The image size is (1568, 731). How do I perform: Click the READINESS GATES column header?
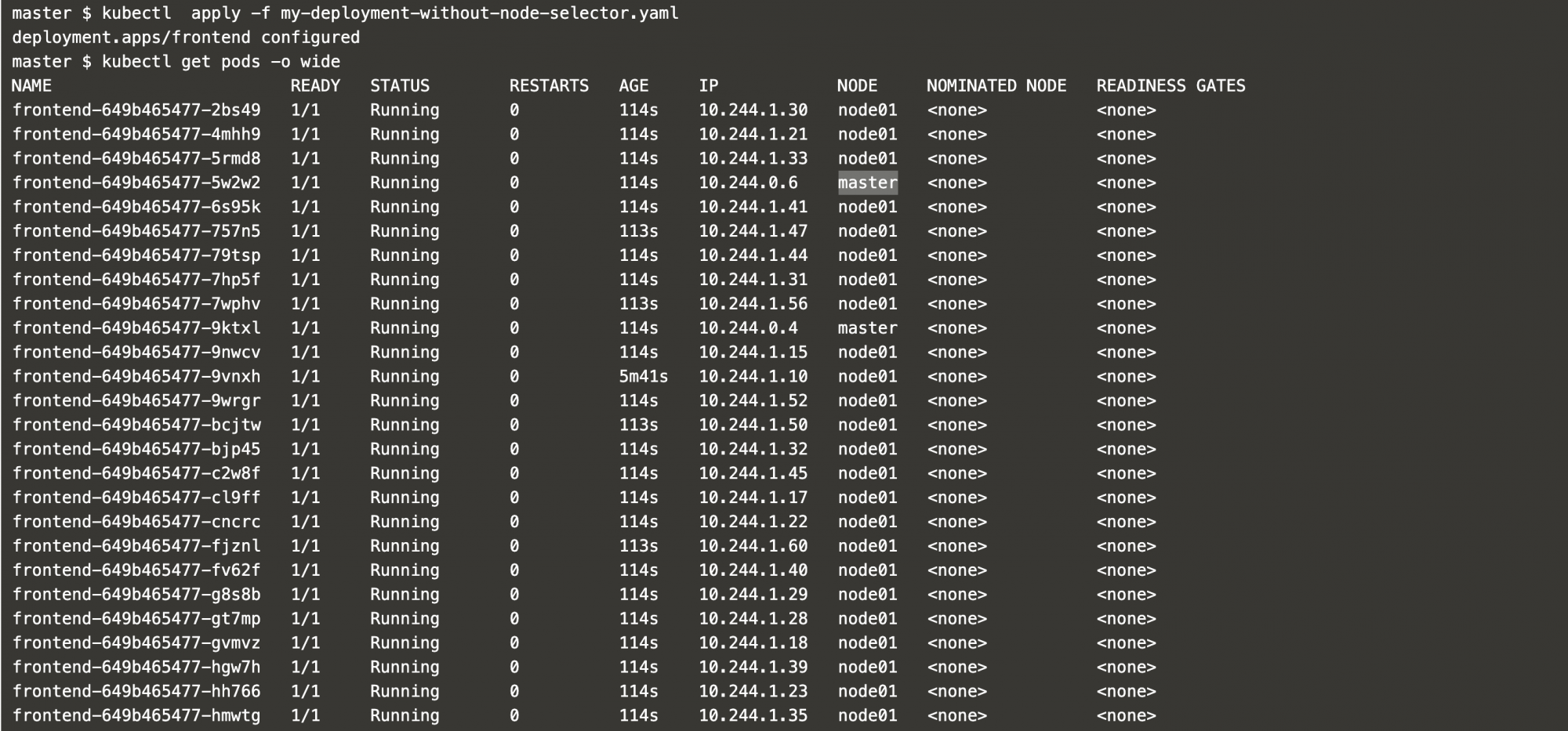(1171, 86)
